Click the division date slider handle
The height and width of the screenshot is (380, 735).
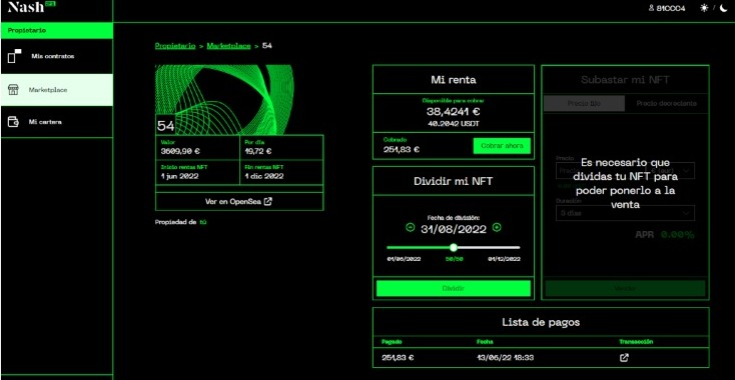click(453, 247)
